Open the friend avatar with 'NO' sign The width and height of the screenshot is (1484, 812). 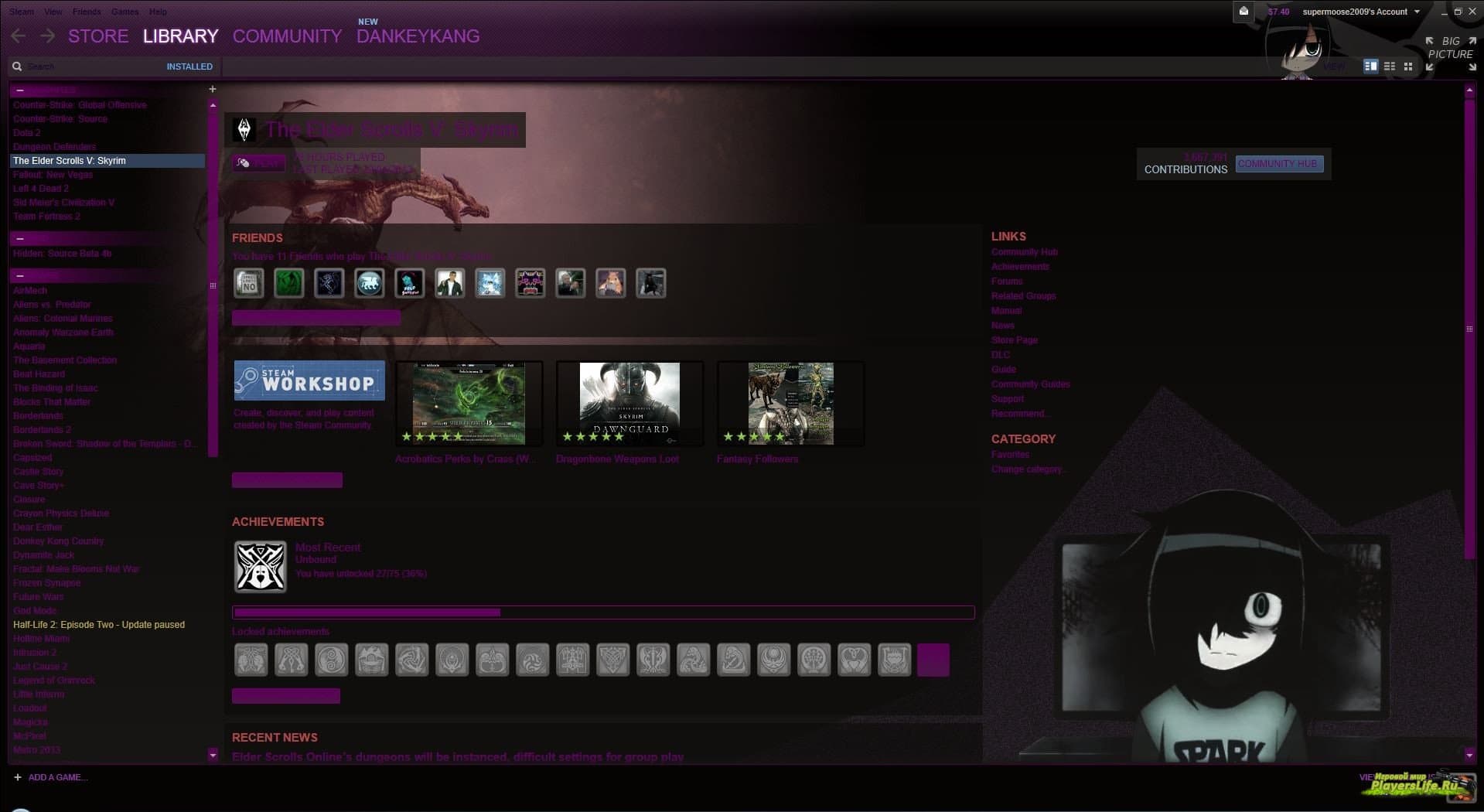pos(249,283)
